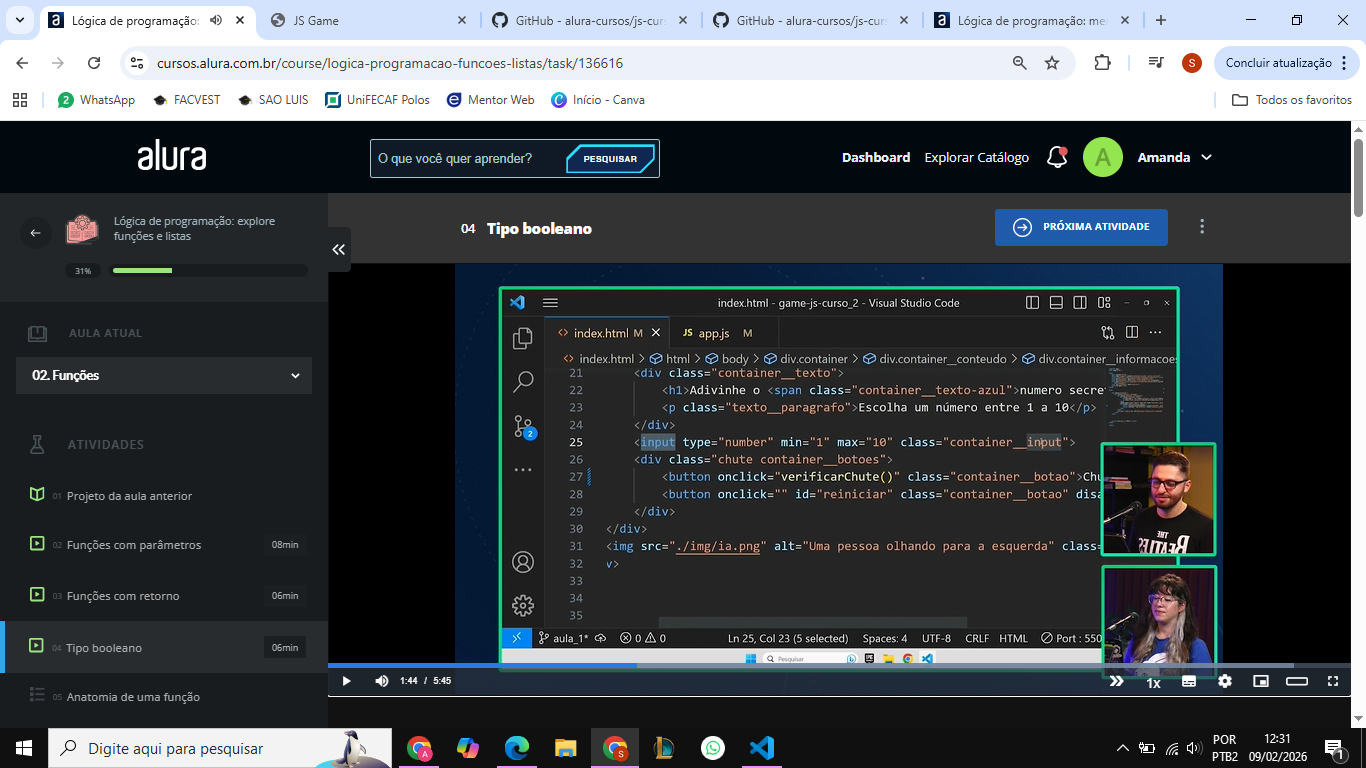
Task: Collapse the course sidebar with the double-chevron
Action: 339,249
